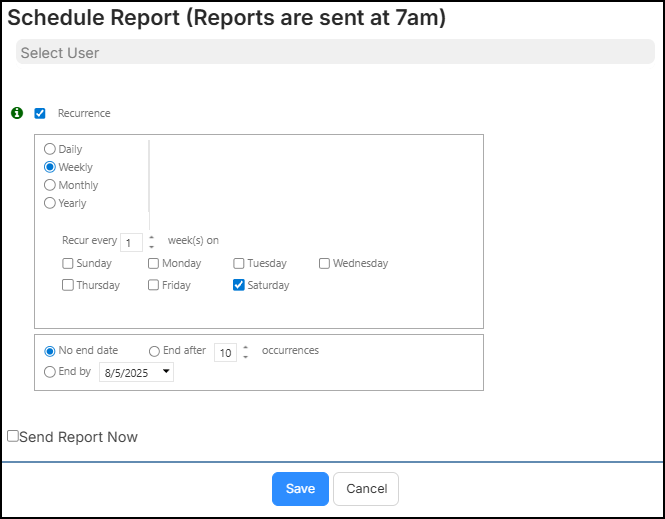Select the No end date option
Viewport: 665px width, 519px height.
tap(50, 351)
